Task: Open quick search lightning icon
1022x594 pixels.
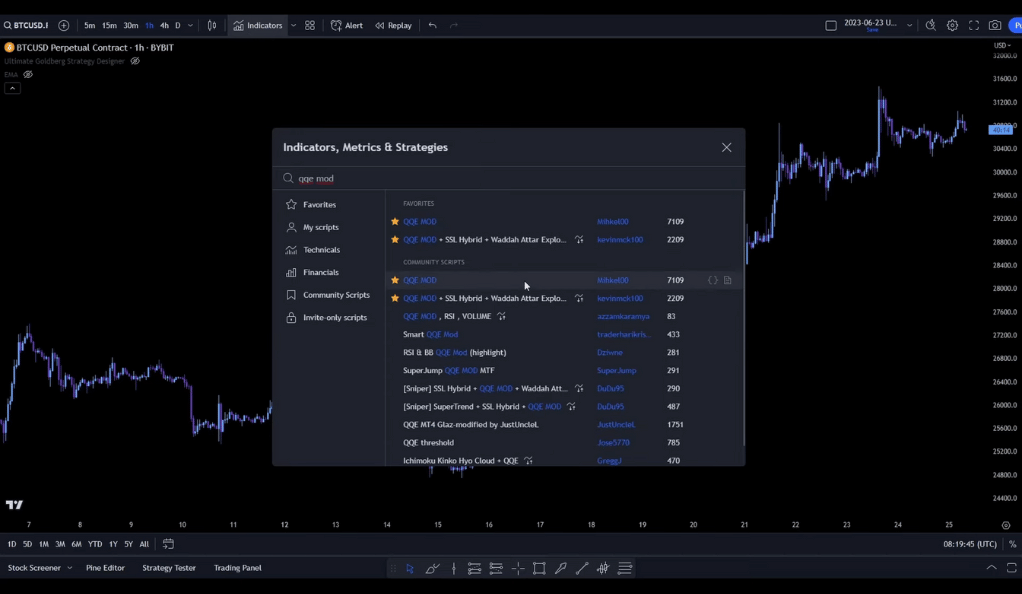Action: click(x=931, y=25)
